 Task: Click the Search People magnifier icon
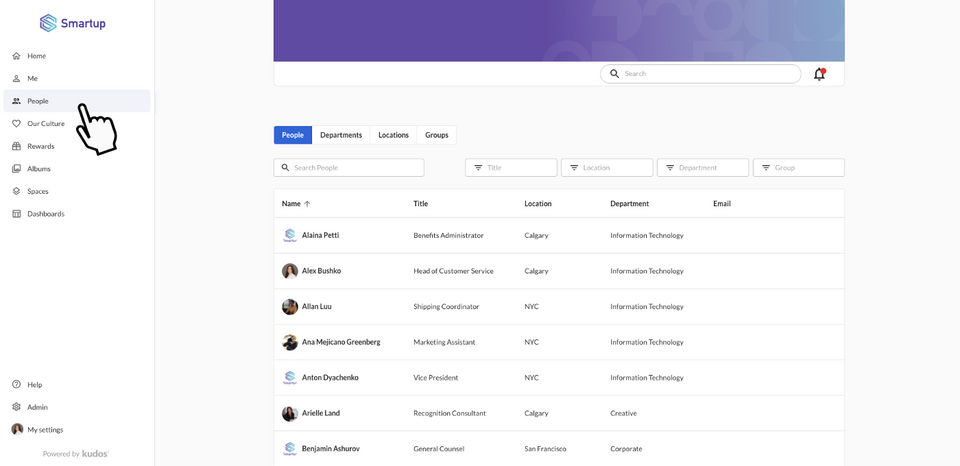285,167
